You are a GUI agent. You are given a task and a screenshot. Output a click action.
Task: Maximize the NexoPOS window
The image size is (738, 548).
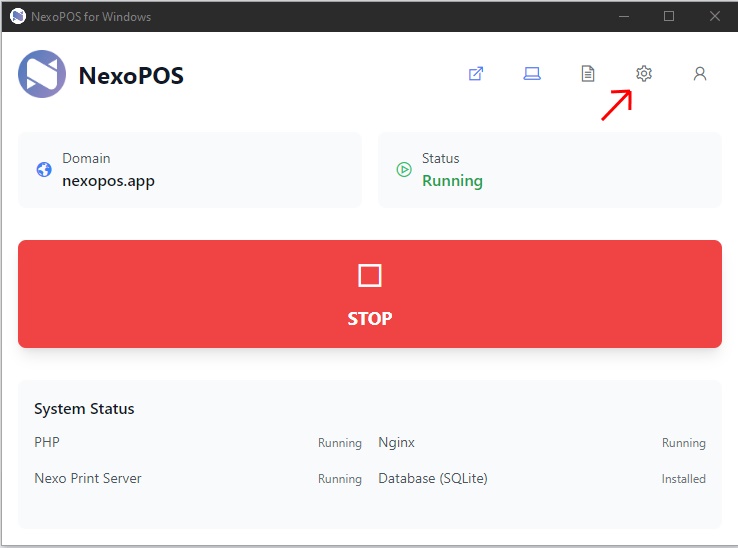click(669, 16)
